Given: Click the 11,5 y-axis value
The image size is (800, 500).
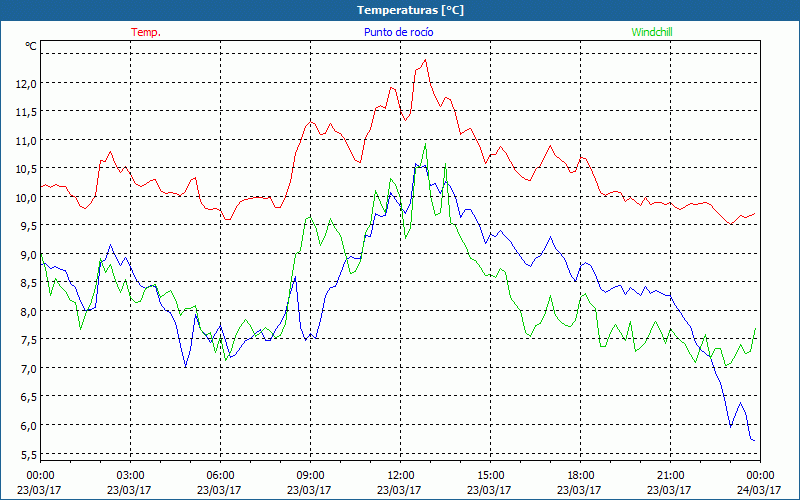Looking at the screenshot, I should coord(26,112).
